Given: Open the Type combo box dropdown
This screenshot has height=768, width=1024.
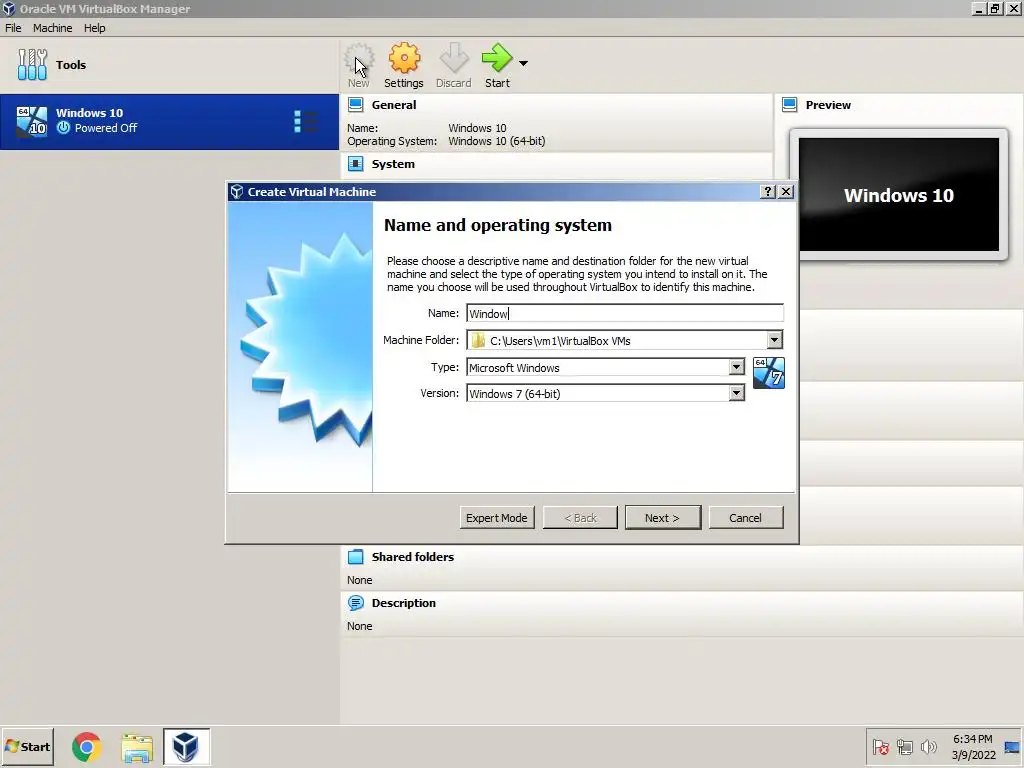Looking at the screenshot, I should coord(736,368).
